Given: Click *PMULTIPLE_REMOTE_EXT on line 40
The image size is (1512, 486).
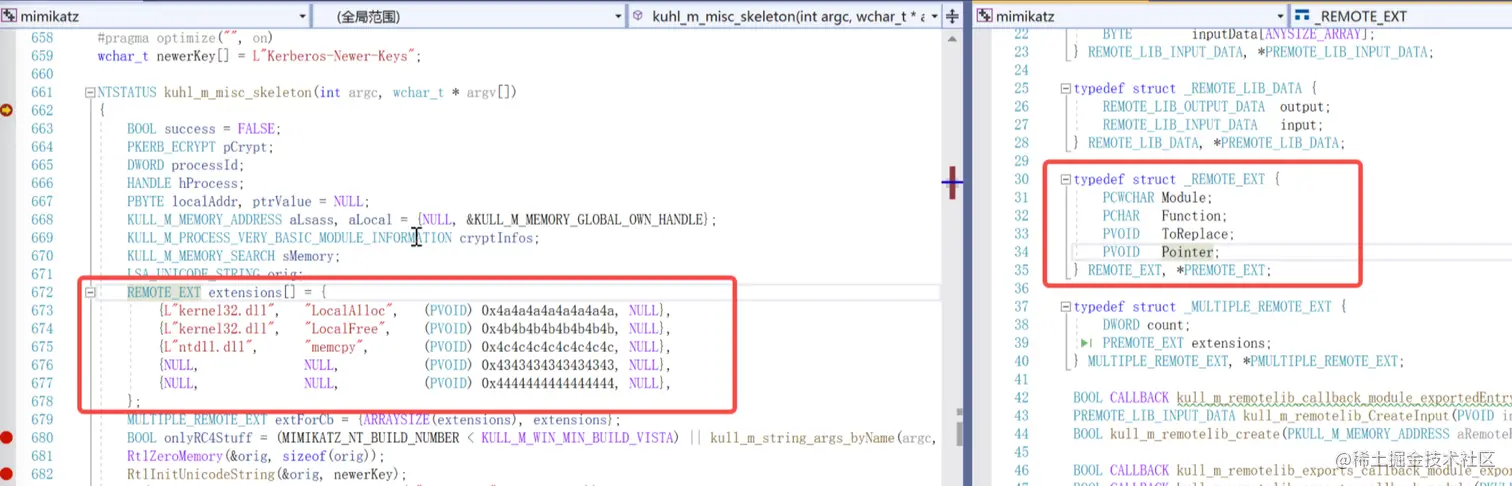Looking at the screenshot, I should (1322, 361).
